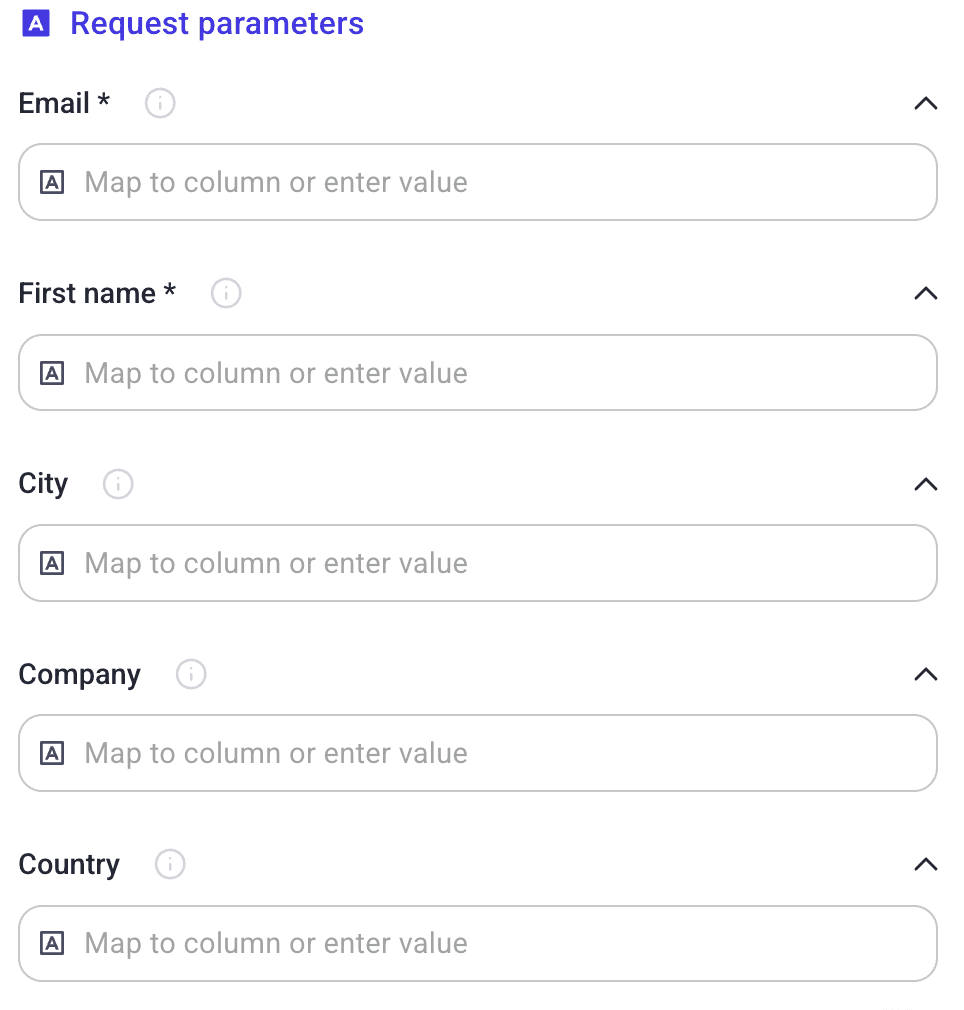
Task: Collapse the Email parameter section
Action: coord(926,103)
